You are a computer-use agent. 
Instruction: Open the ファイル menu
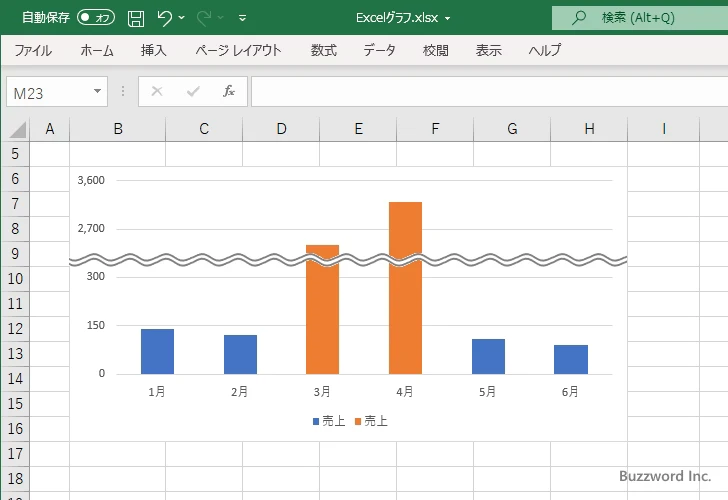click(33, 50)
